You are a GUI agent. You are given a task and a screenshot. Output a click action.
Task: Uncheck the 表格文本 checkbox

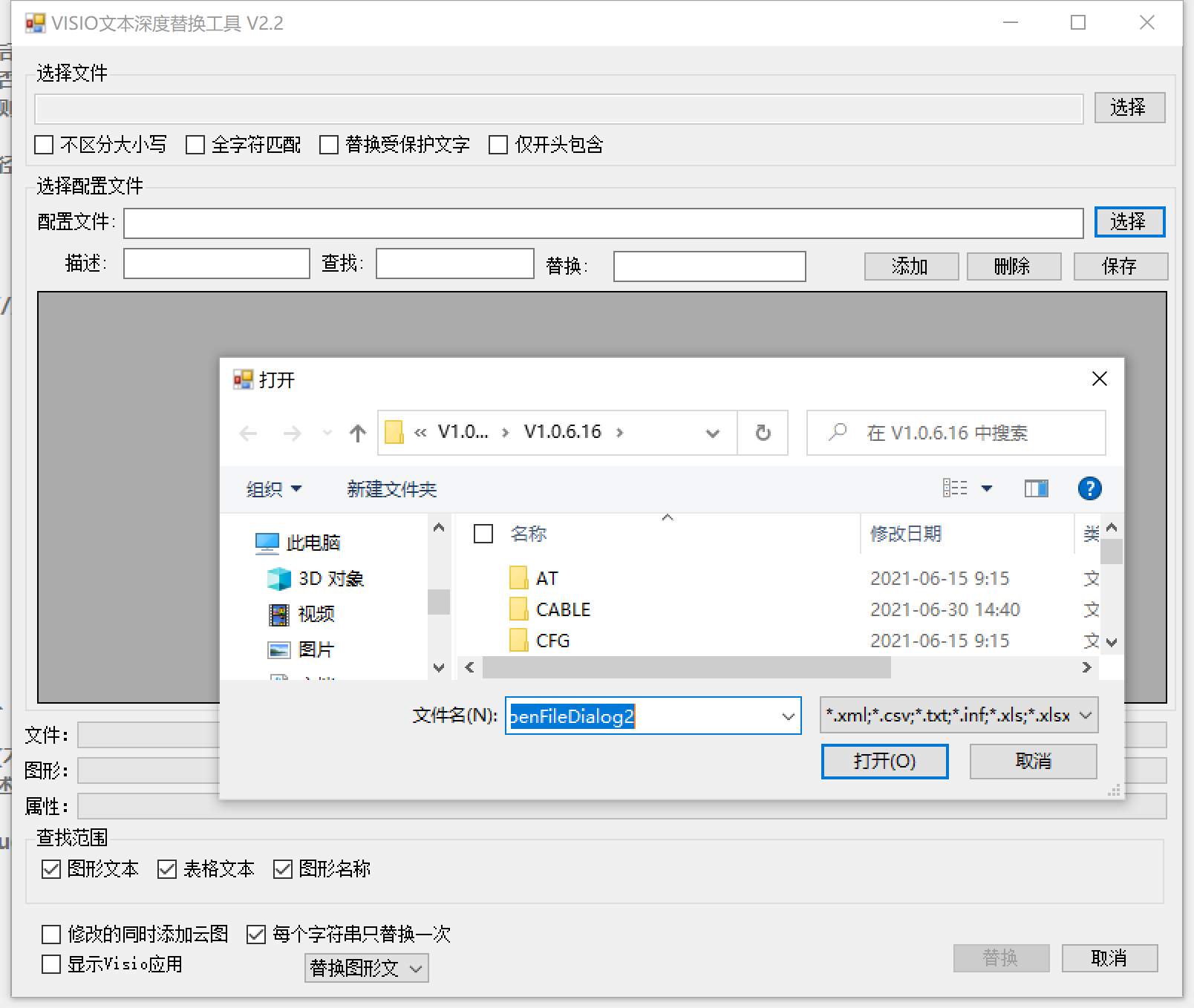(167, 869)
